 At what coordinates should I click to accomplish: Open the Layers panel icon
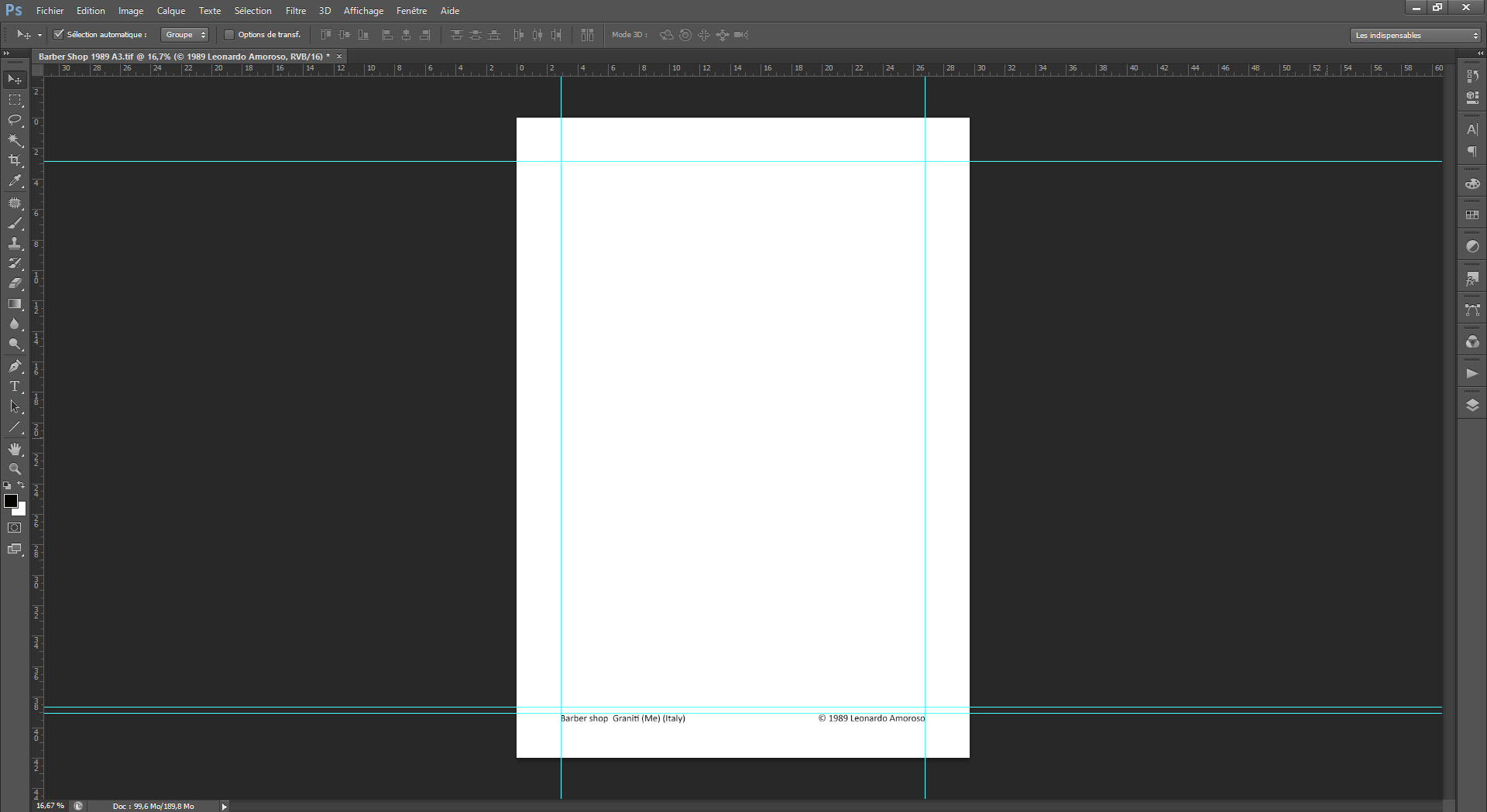pyautogui.click(x=1472, y=405)
